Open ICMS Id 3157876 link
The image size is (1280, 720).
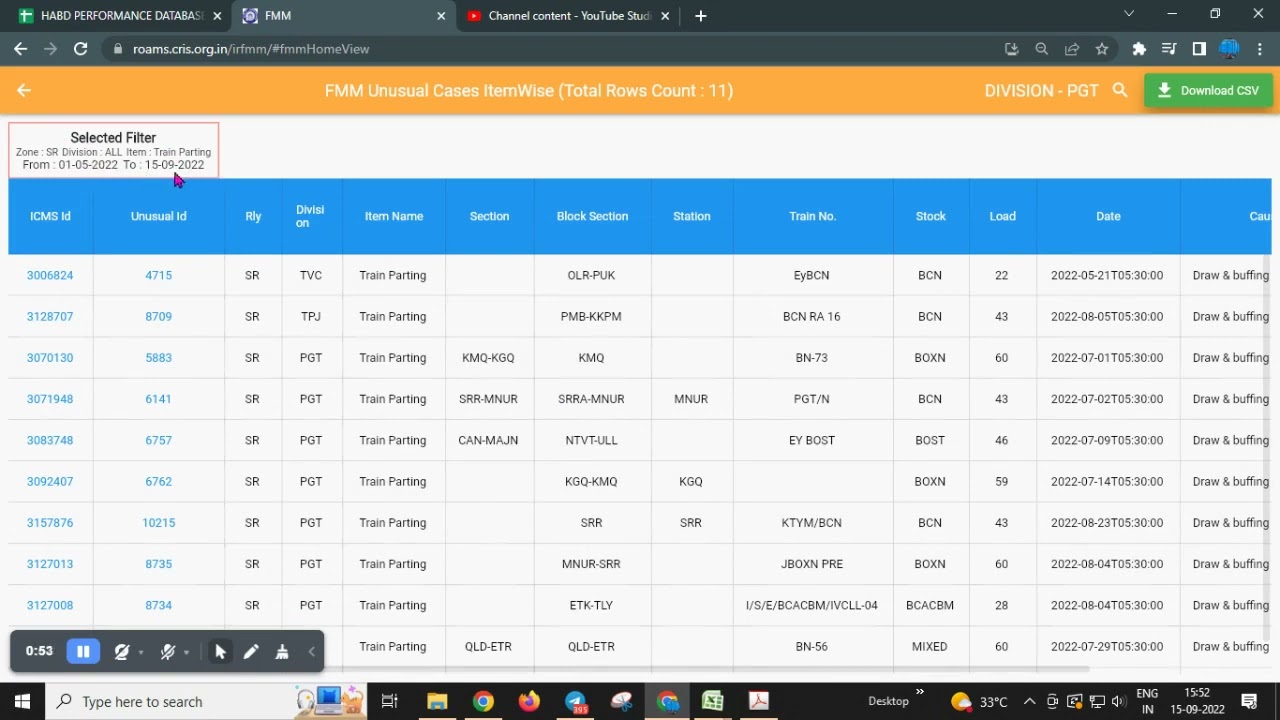pyautogui.click(x=50, y=522)
